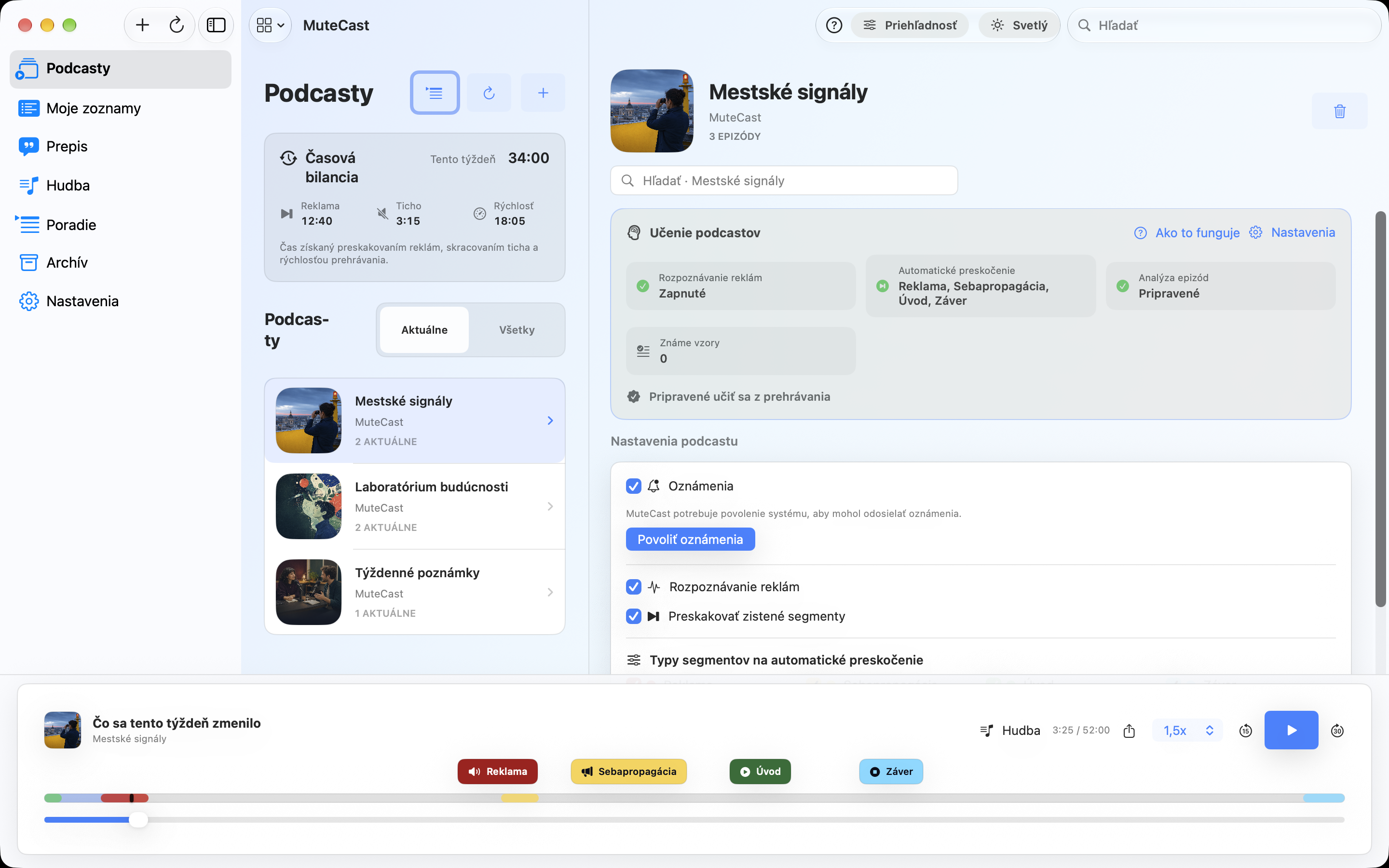Open the 1,5x playback speed selector
The image size is (1389, 868).
coord(1187,730)
